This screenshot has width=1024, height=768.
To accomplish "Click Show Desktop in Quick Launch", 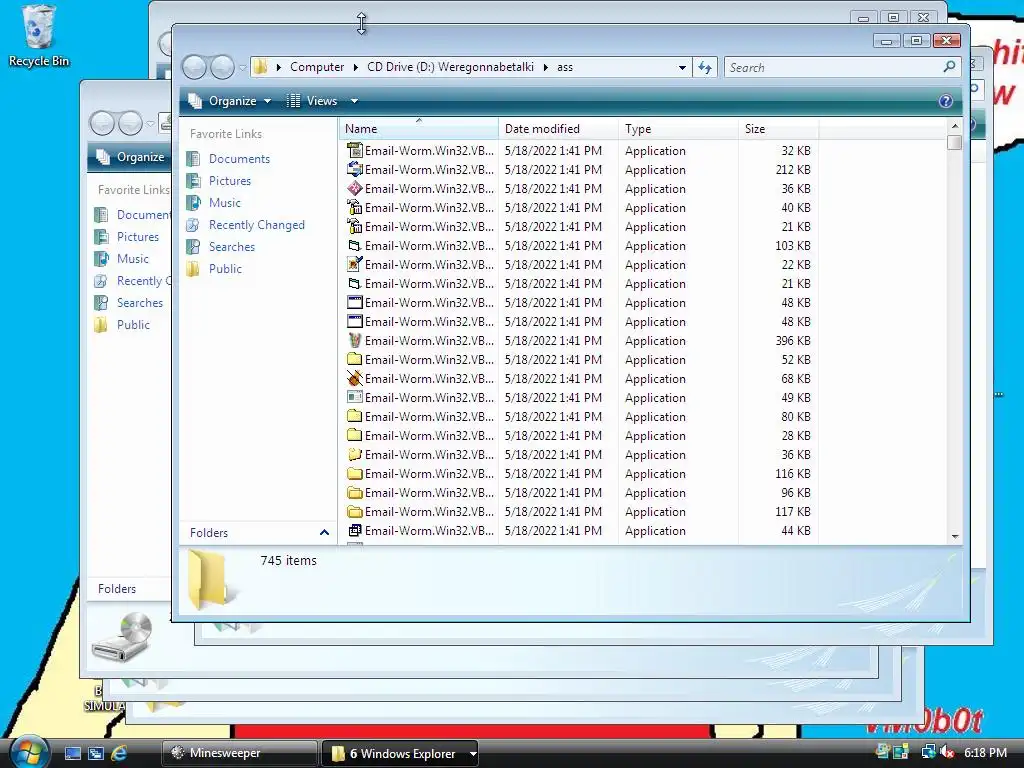I will click(x=72, y=753).
